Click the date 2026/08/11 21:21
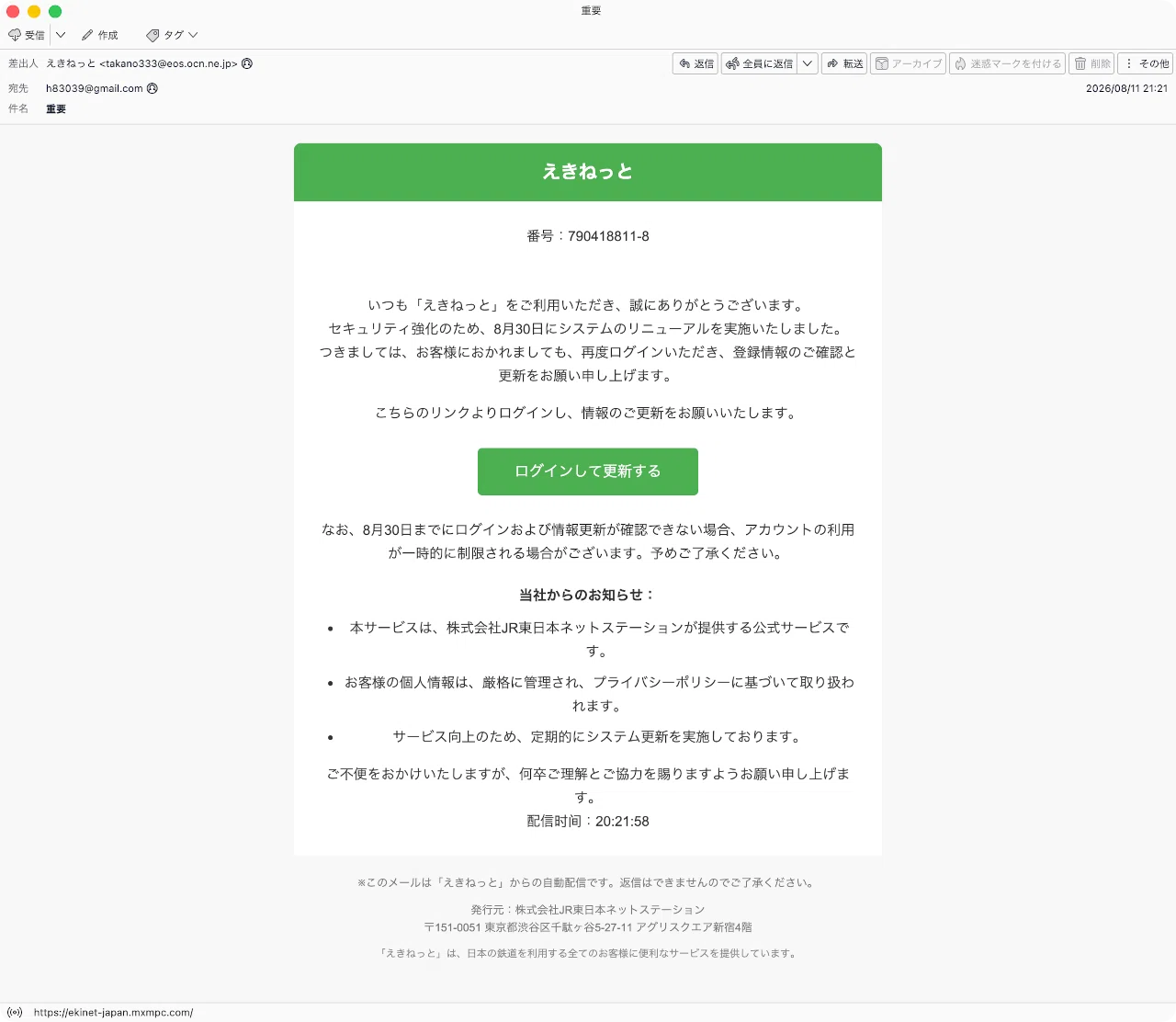 (1126, 88)
